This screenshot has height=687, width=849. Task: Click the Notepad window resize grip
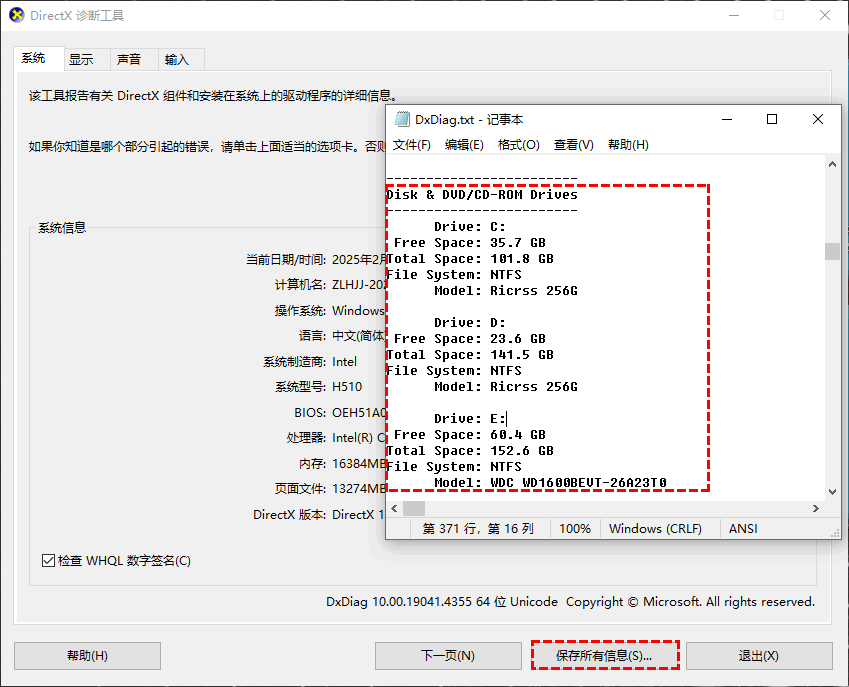835,533
